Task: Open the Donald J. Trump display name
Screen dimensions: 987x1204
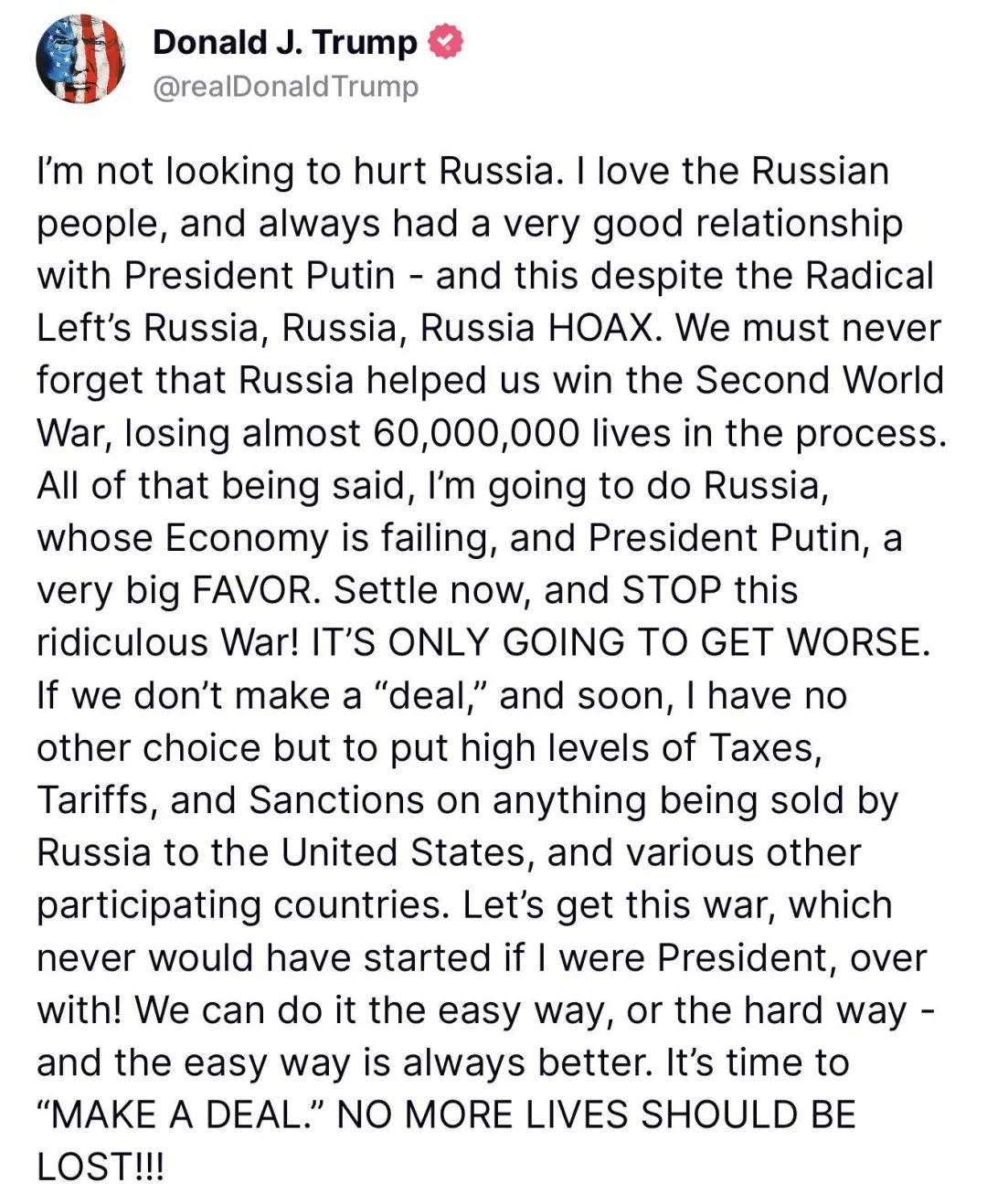Action: point(284,43)
